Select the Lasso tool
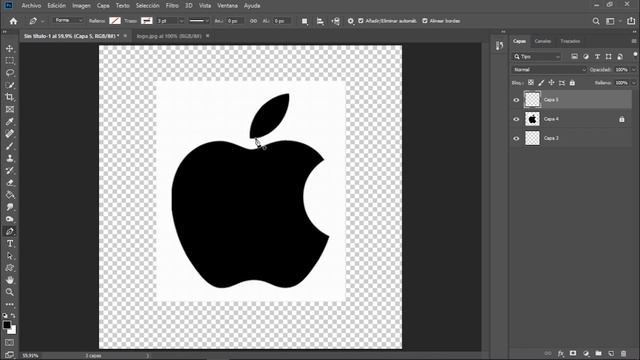 [x=10, y=73]
